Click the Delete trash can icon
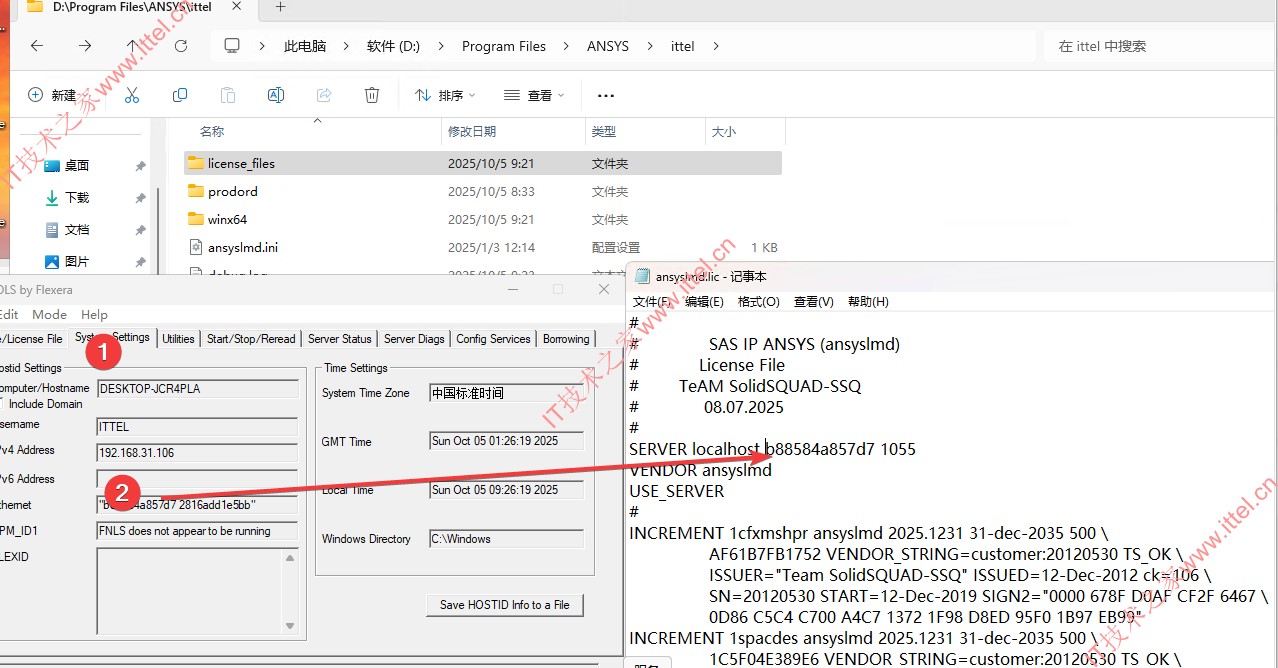Image resolution: width=1278 pixels, height=668 pixels. (372, 95)
